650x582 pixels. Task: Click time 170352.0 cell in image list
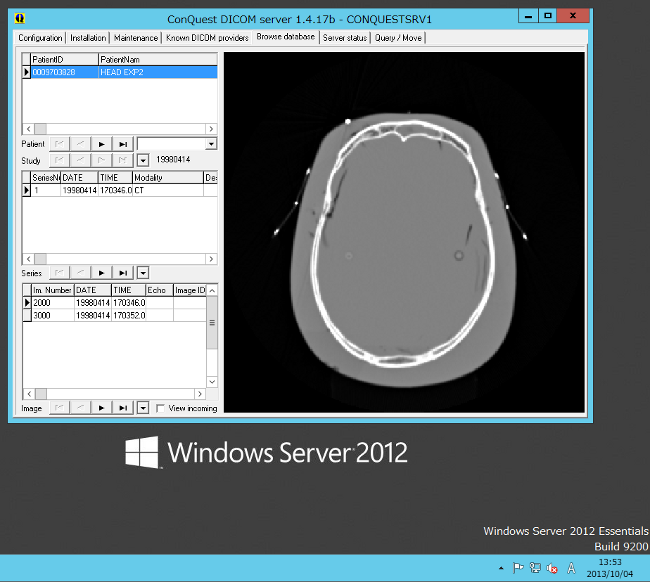coord(129,315)
